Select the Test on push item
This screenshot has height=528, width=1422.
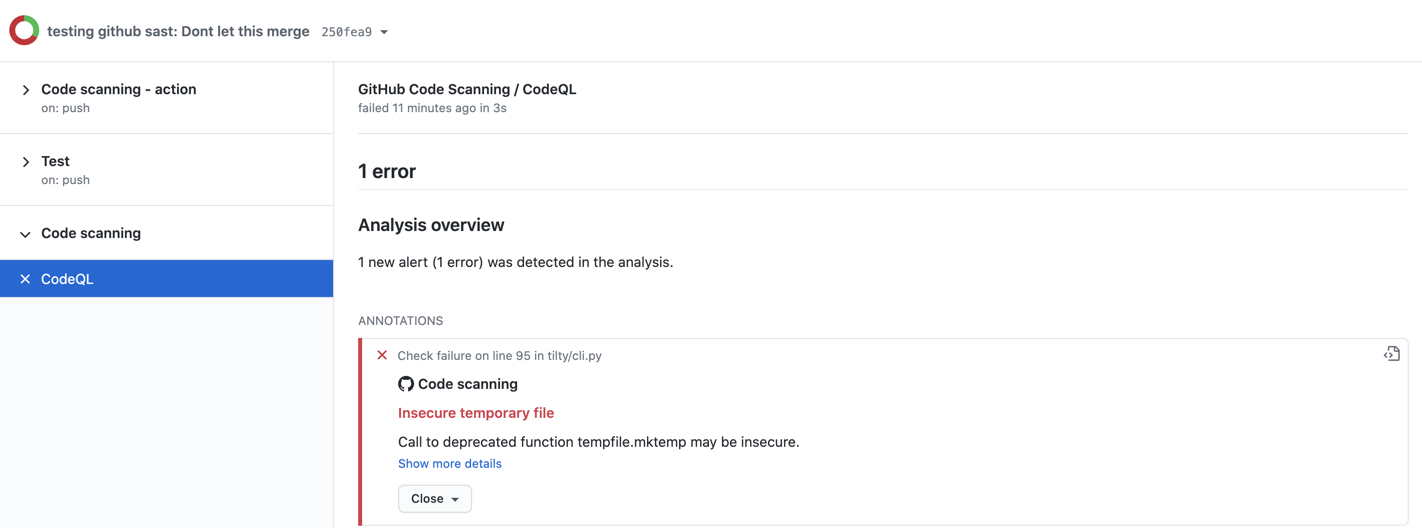click(x=166, y=170)
